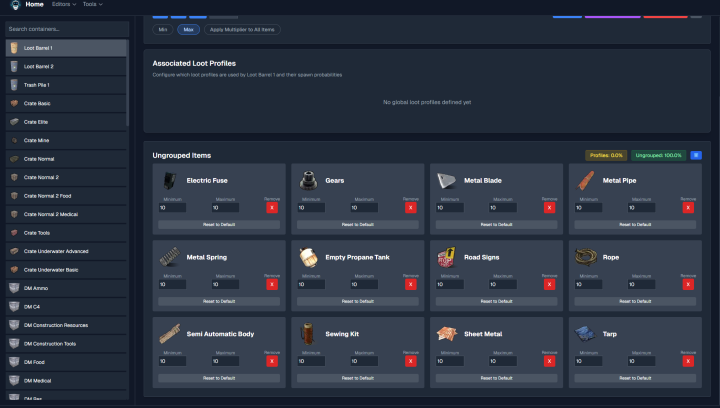This screenshot has width=720, height=408.
Task: Click the app logo icon beside Home
Action: coord(15,5)
